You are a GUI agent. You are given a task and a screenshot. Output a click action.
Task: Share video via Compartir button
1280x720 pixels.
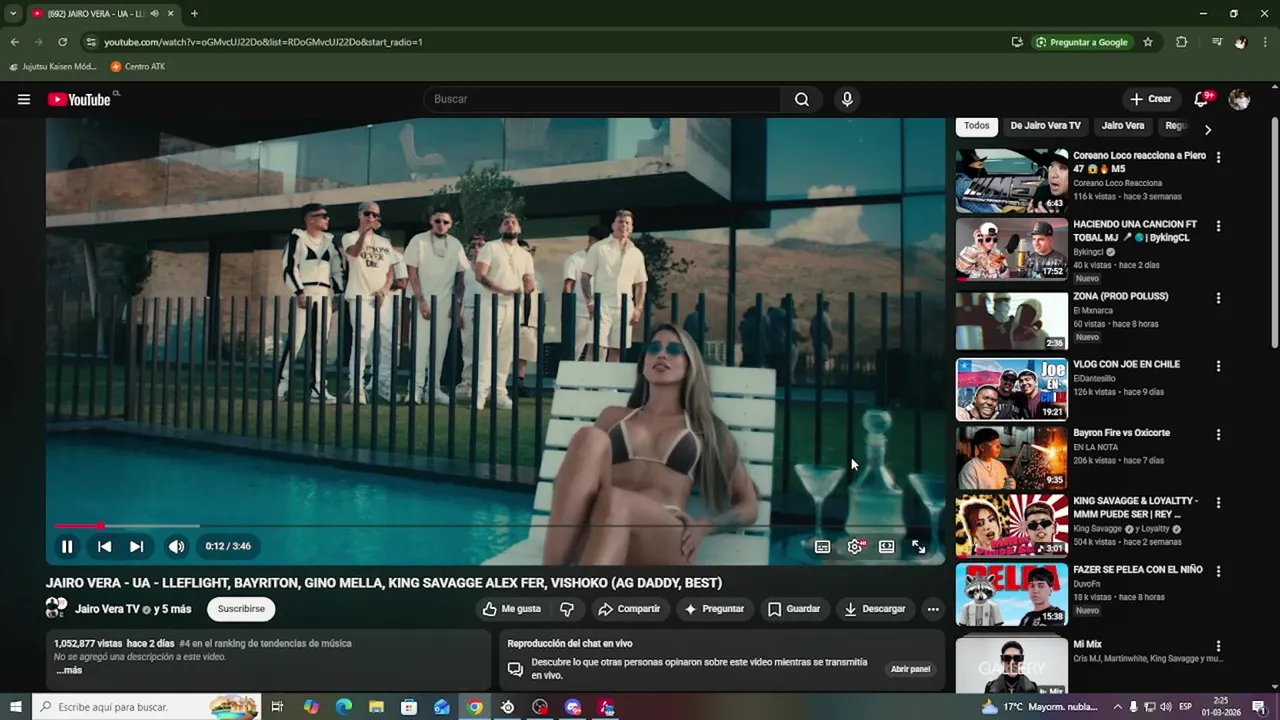(629, 609)
